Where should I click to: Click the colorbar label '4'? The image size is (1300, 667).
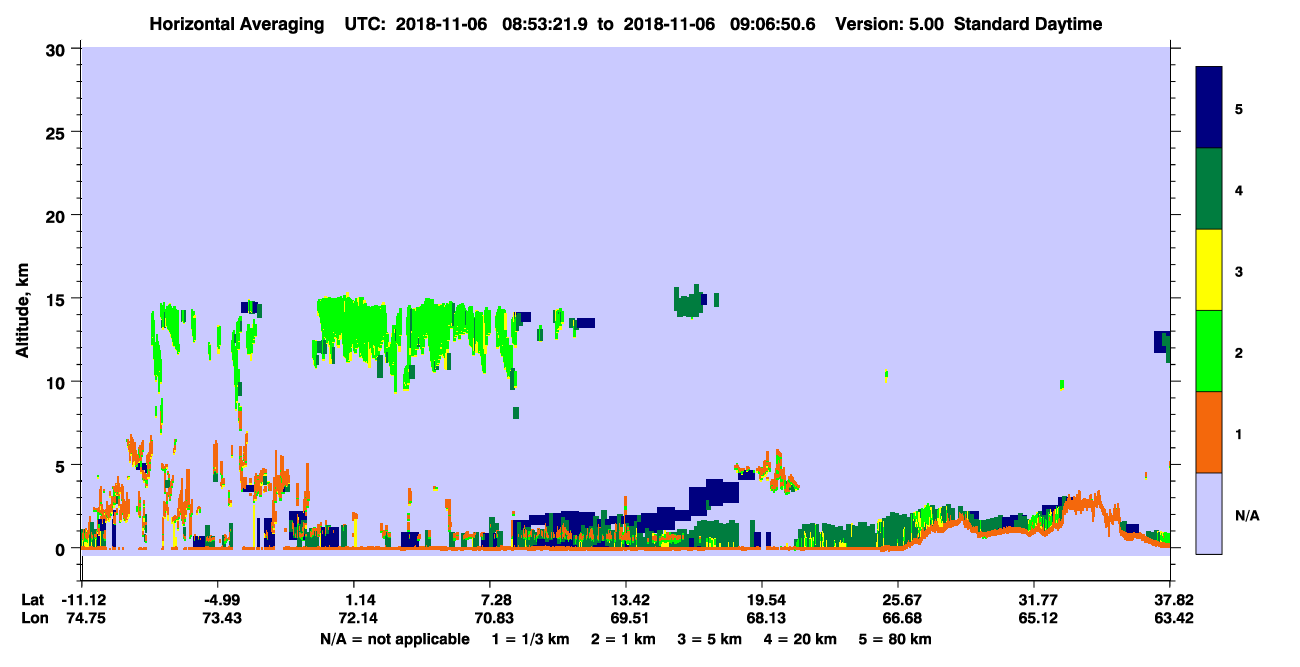(1239, 189)
